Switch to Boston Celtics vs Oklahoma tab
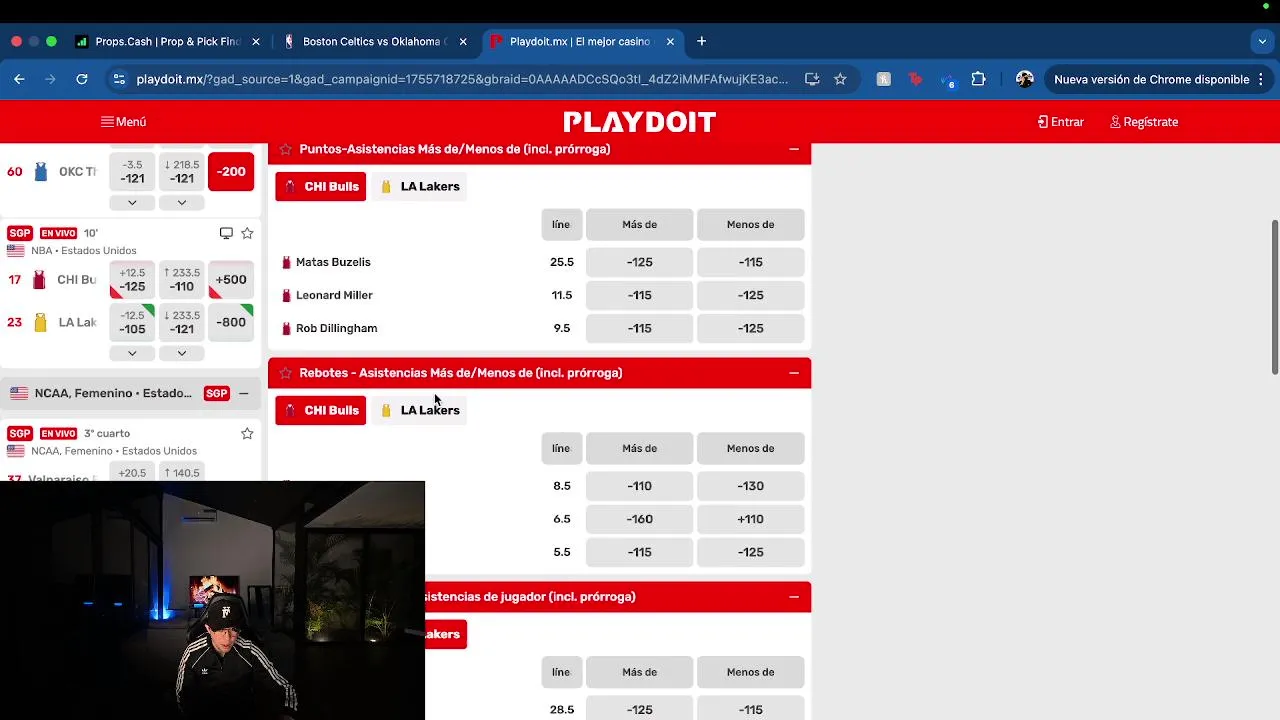Image resolution: width=1280 pixels, height=720 pixels. click(x=375, y=41)
